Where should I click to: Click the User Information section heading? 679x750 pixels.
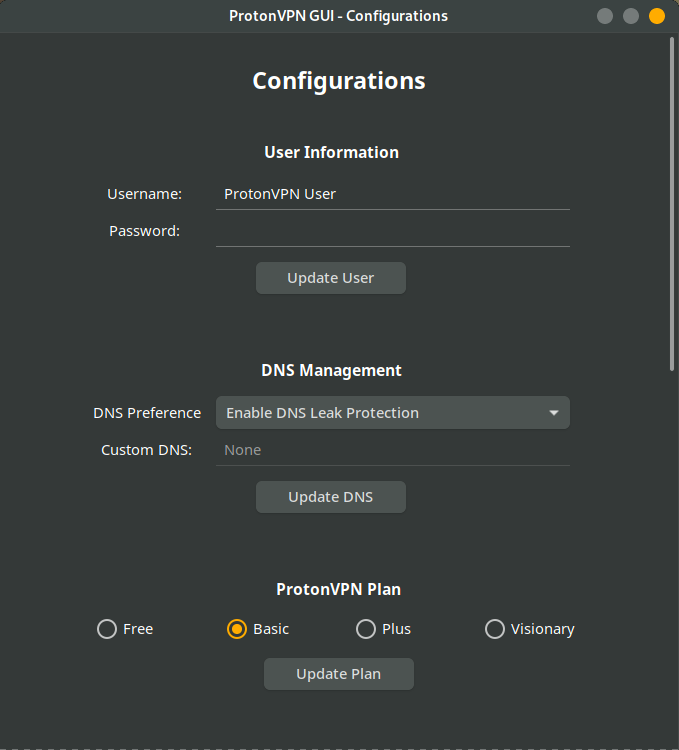point(331,152)
